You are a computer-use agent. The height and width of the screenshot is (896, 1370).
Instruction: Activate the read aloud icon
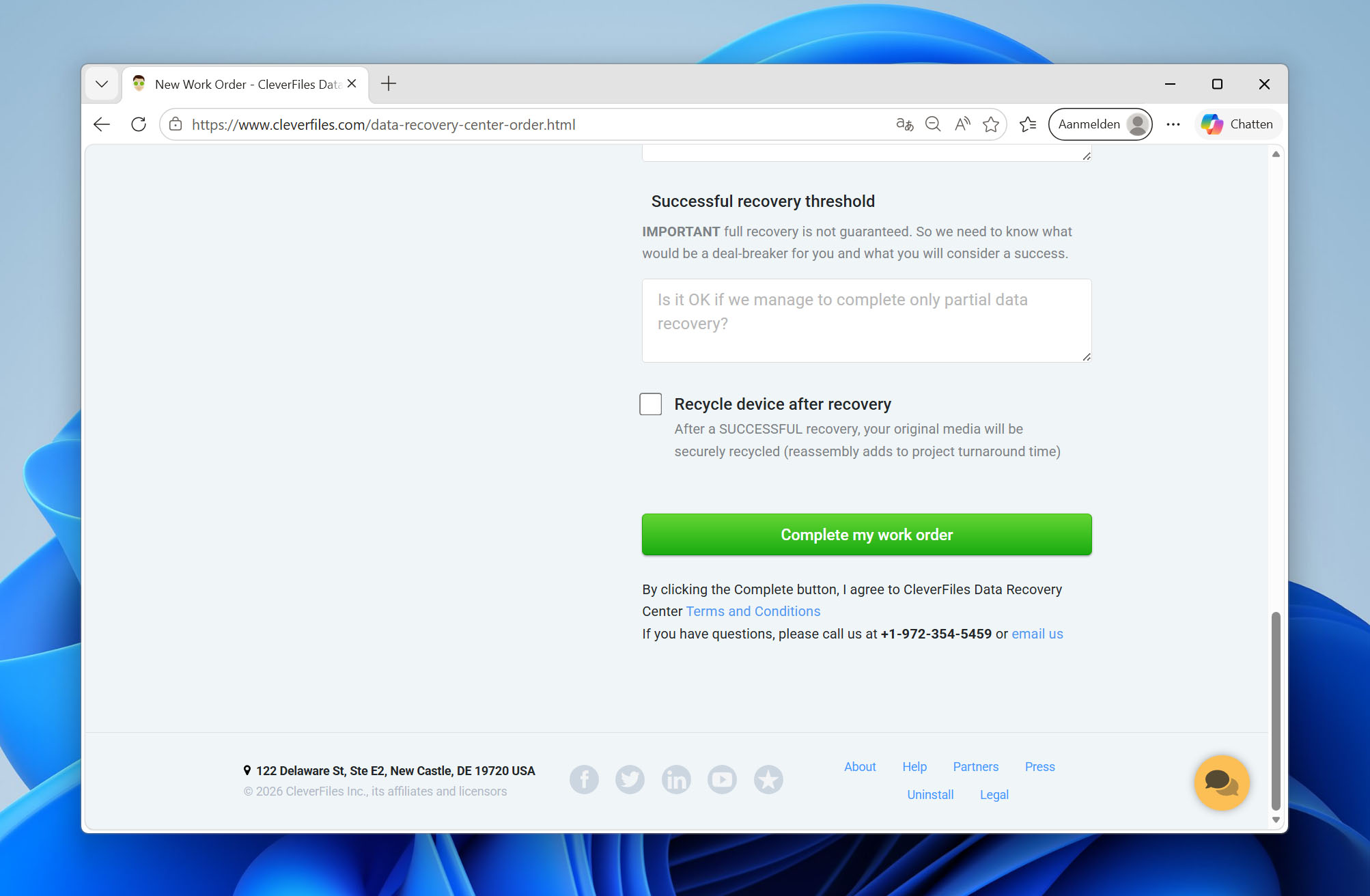click(962, 124)
